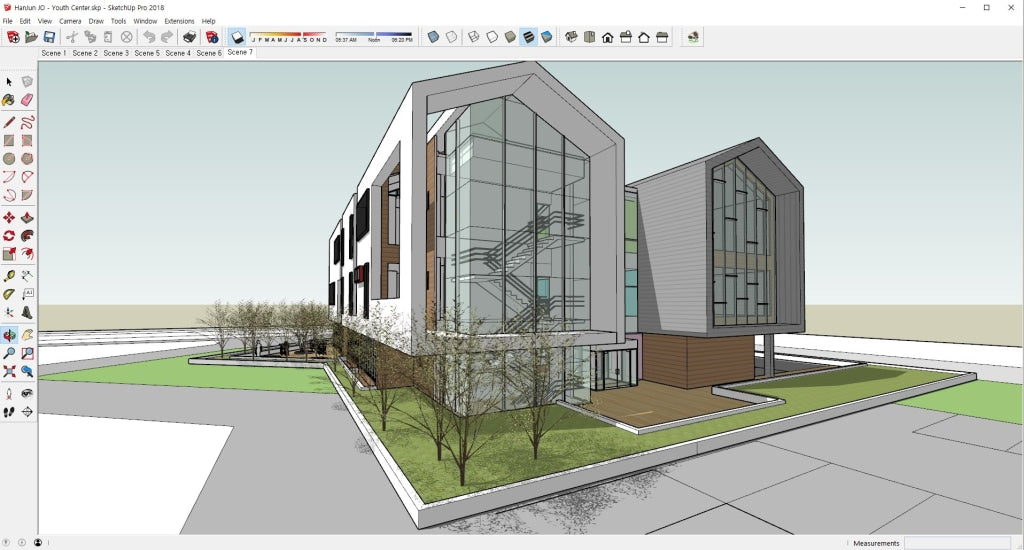1024x550 pixels.
Task: Toggle the X-Ray face style
Action: [x=433, y=37]
